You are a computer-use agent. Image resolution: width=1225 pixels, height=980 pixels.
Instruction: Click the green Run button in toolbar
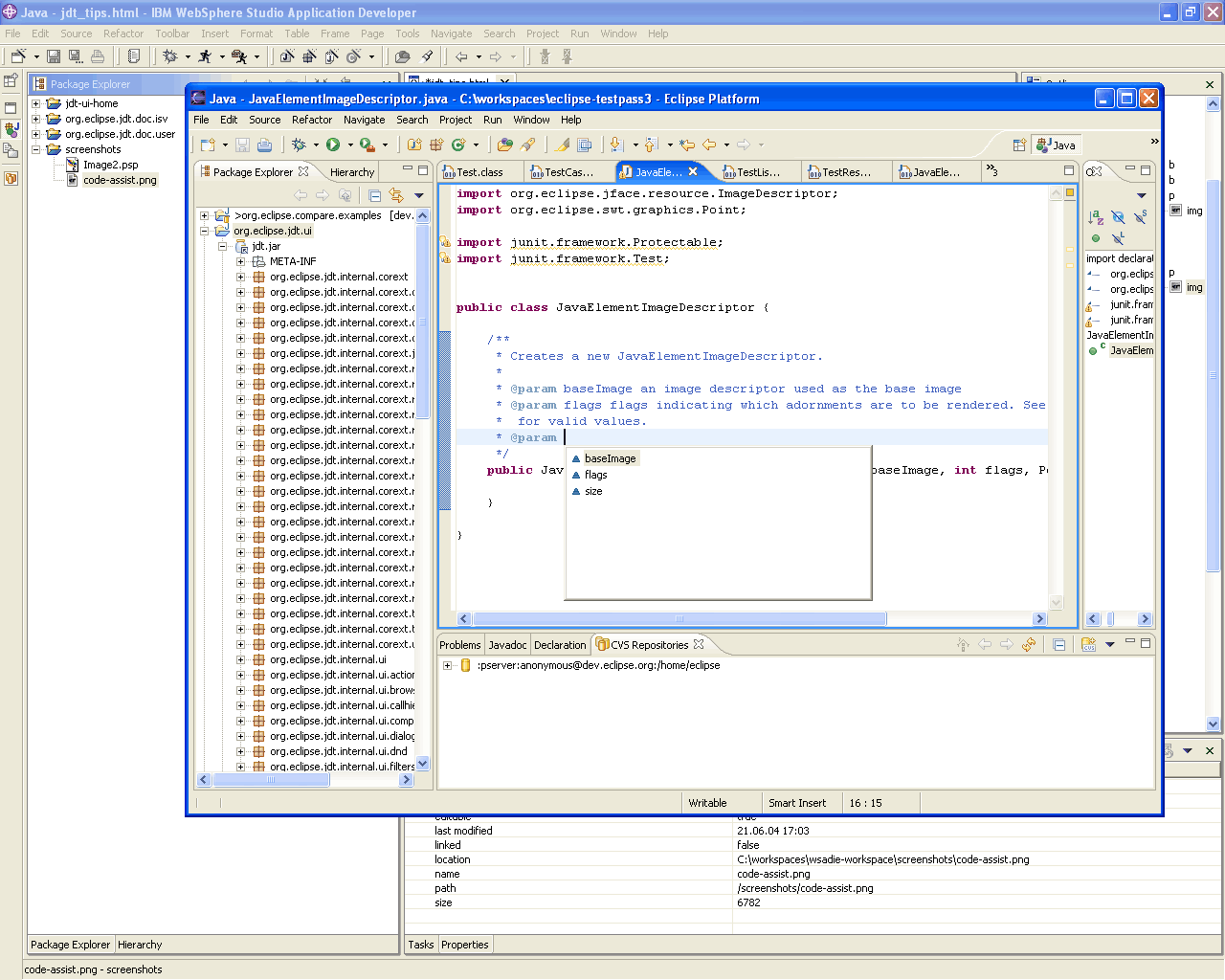click(333, 145)
